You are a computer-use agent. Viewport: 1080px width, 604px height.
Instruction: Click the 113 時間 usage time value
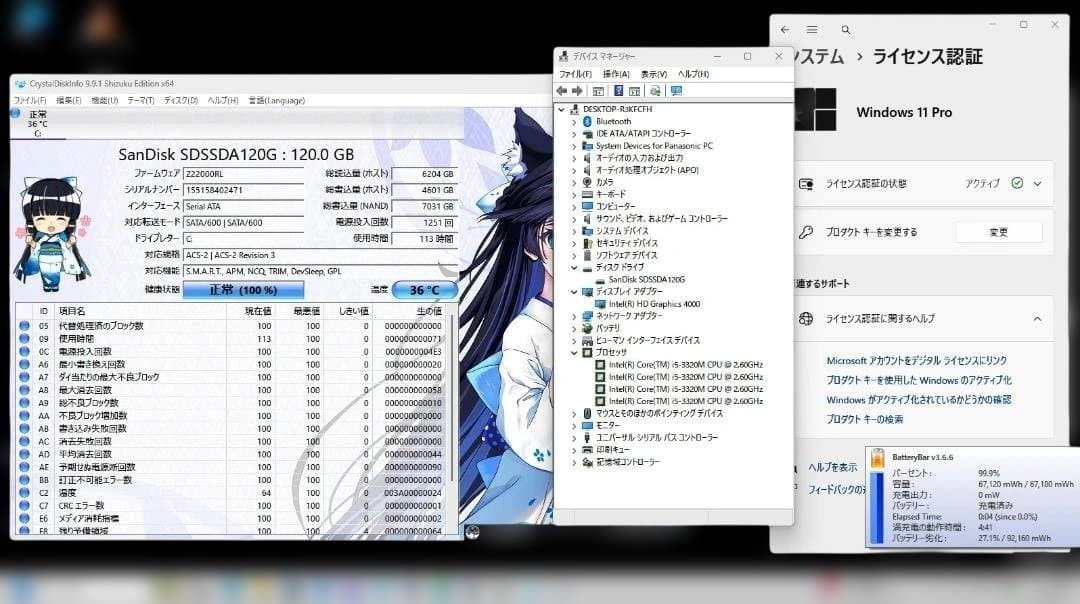point(424,239)
